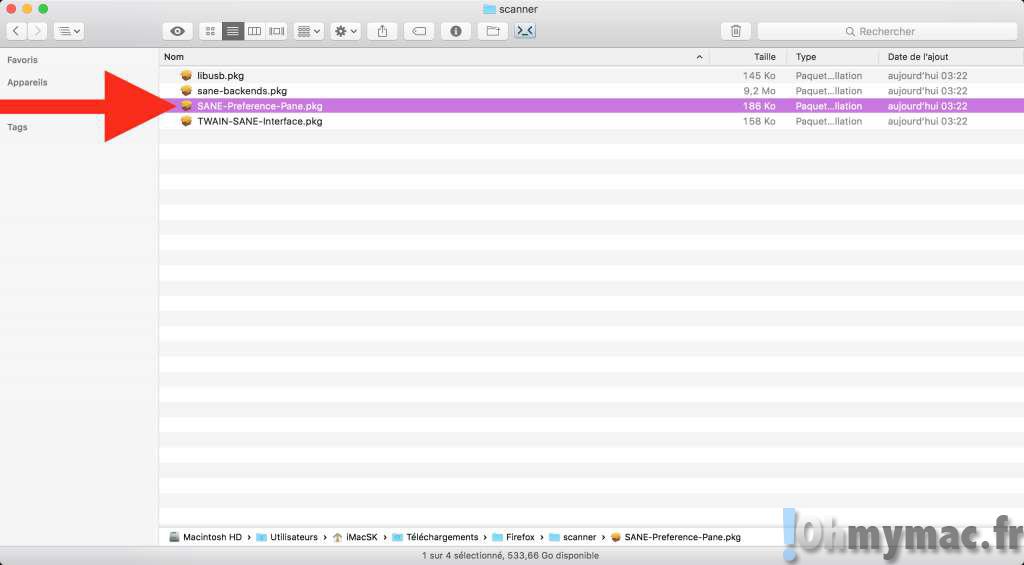Click the Rechercher search field
This screenshot has height=565, width=1024.
[887, 31]
